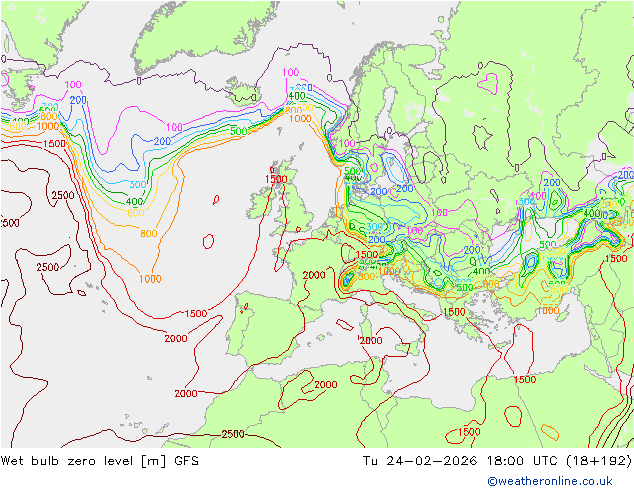
Task: Click the 'Wet bulb zero level [m] GFS' caption
Action: click(99, 461)
